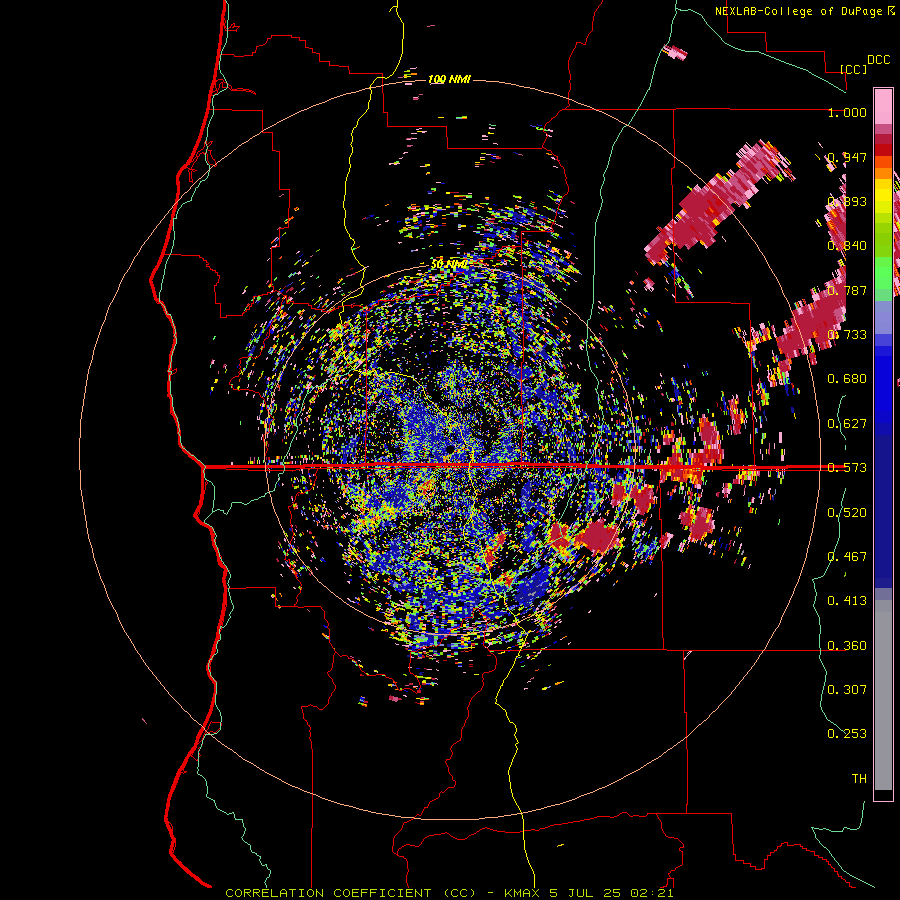Click the 100 NMI range ring label
This screenshot has height=900, width=900.
[x=449, y=79]
